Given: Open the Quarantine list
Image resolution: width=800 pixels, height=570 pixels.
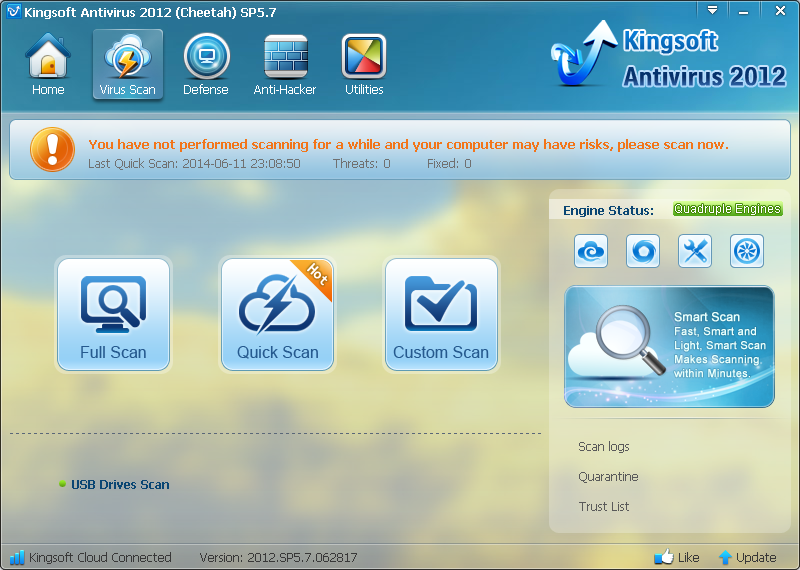Looking at the screenshot, I should (x=608, y=477).
